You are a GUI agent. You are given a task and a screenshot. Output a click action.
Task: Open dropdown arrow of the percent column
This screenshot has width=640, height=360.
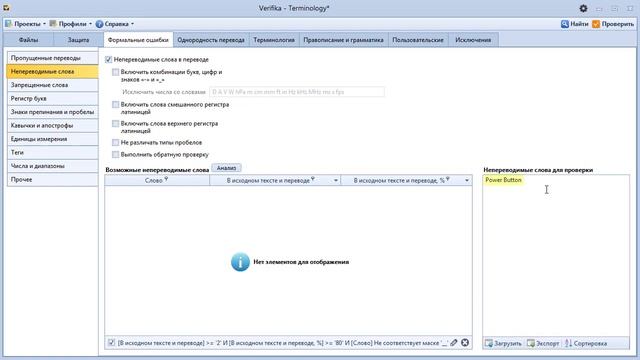(467, 180)
